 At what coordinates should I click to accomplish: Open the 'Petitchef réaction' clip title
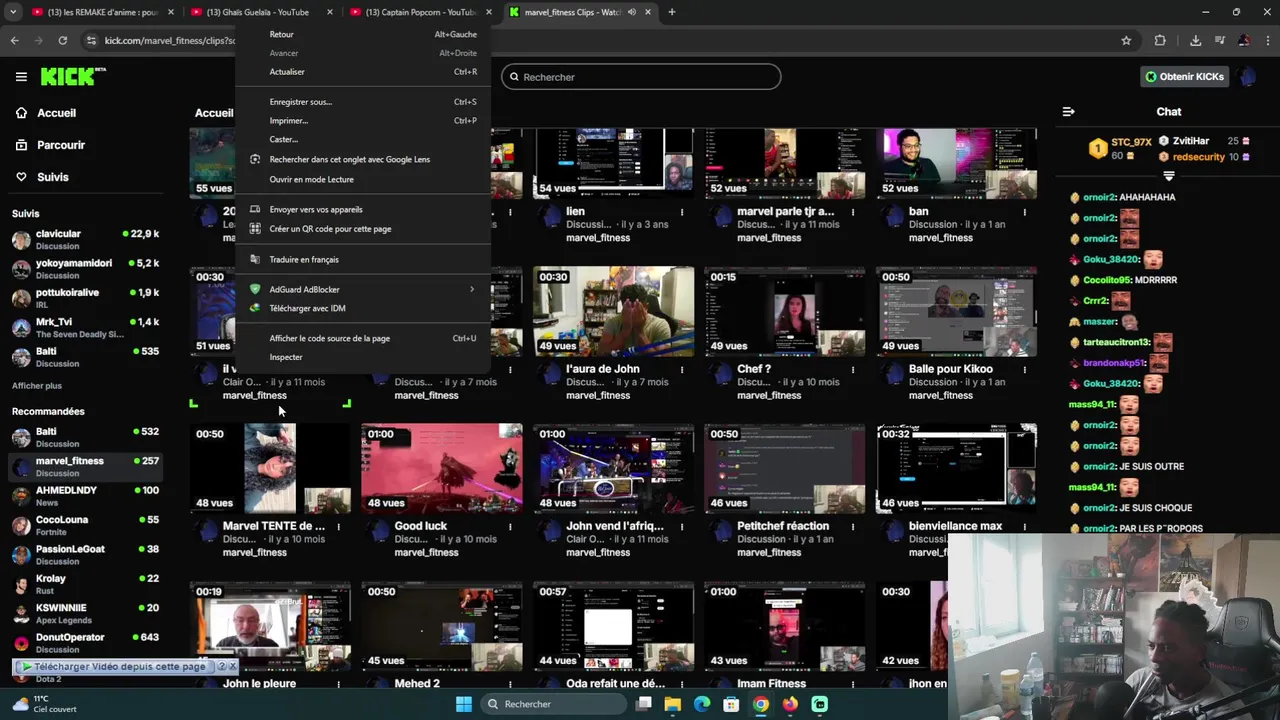[783, 526]
